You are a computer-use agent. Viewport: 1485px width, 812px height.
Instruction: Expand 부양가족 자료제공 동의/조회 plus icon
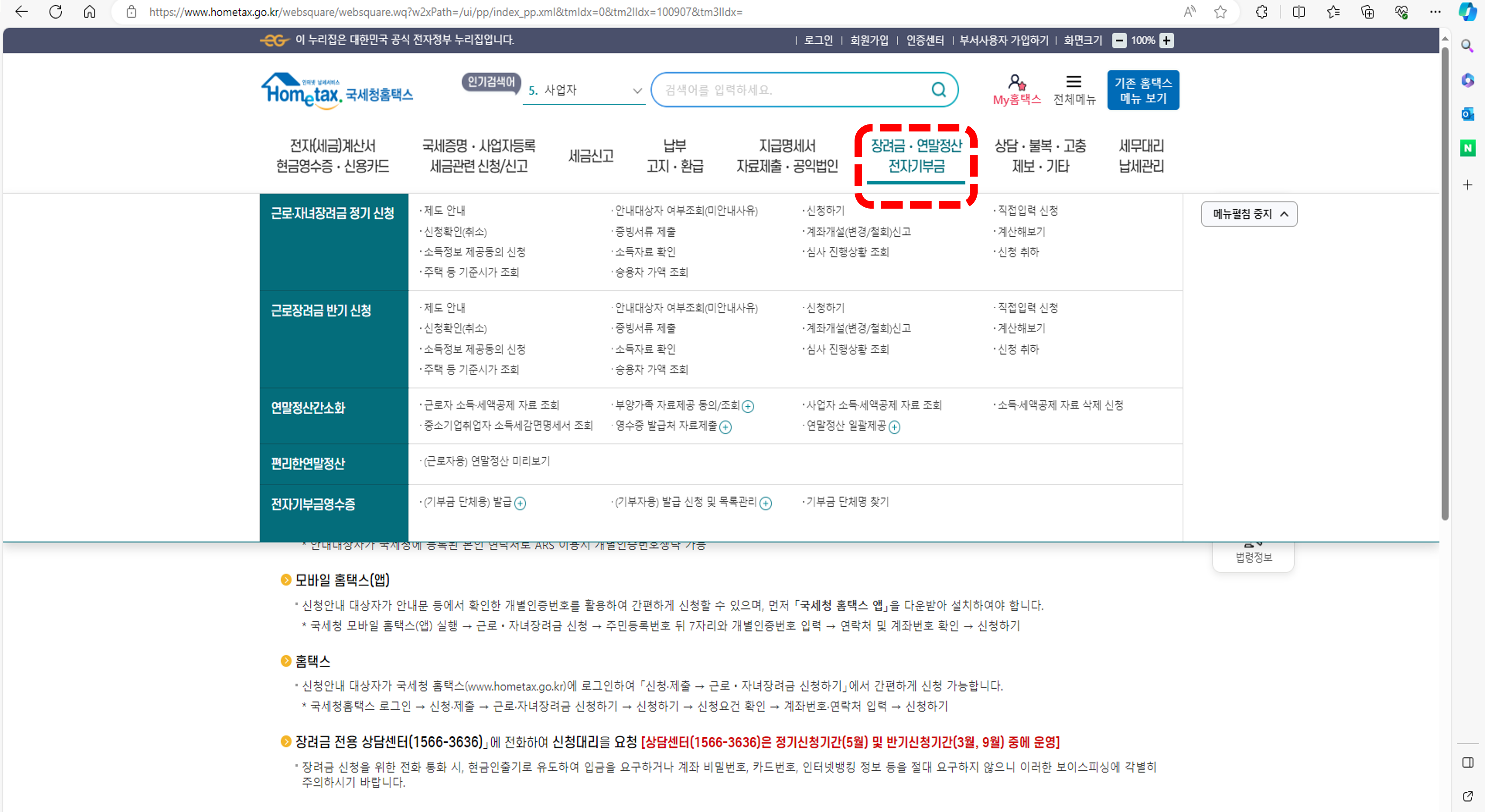748,406
